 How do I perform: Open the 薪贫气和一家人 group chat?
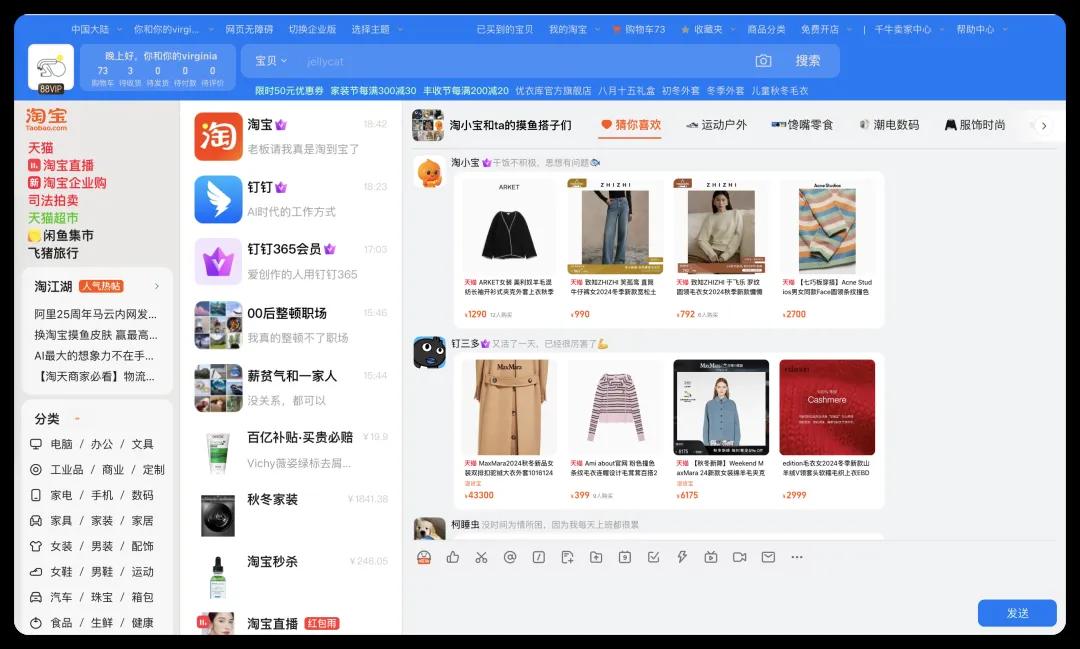tap(291, 387)
